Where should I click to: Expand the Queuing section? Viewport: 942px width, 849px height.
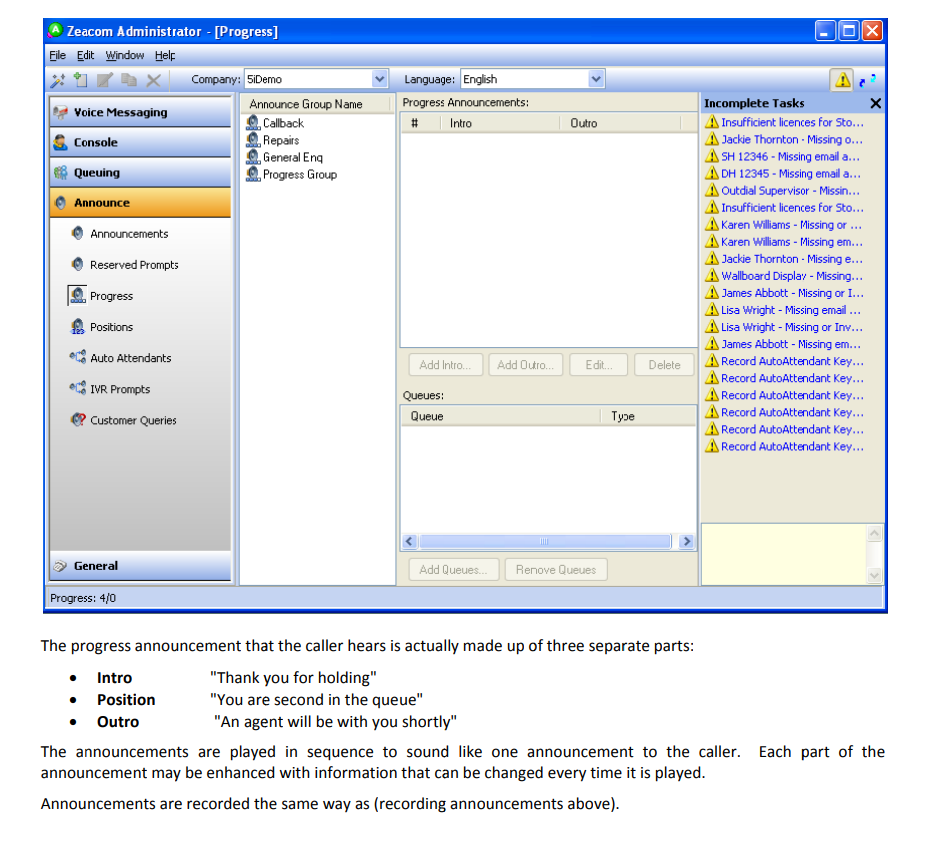point(140,172)
